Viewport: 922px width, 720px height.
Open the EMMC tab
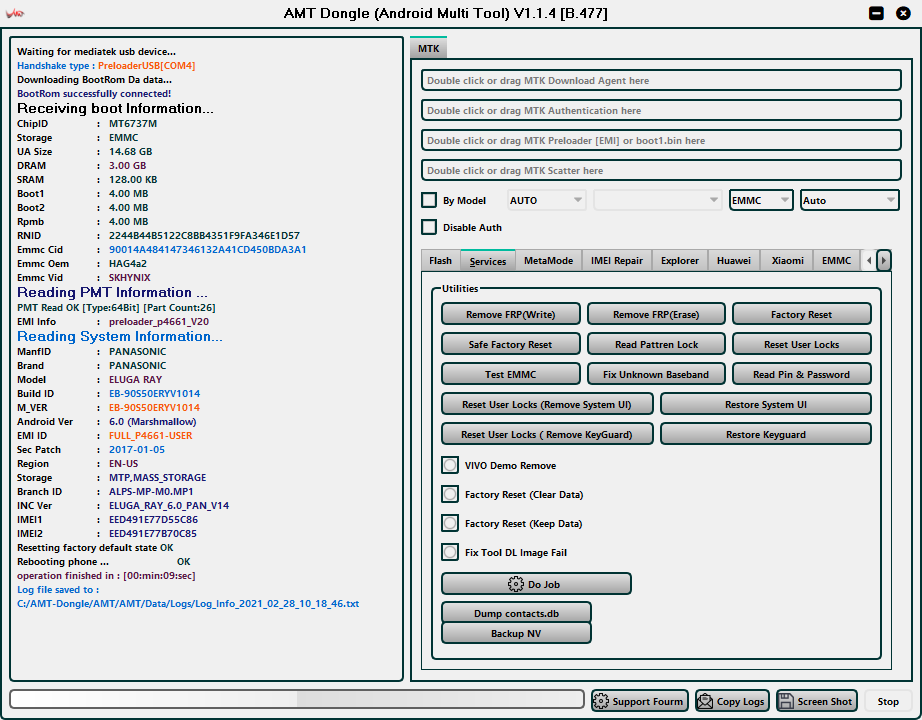pyautogui.click(x=836, y=261)
